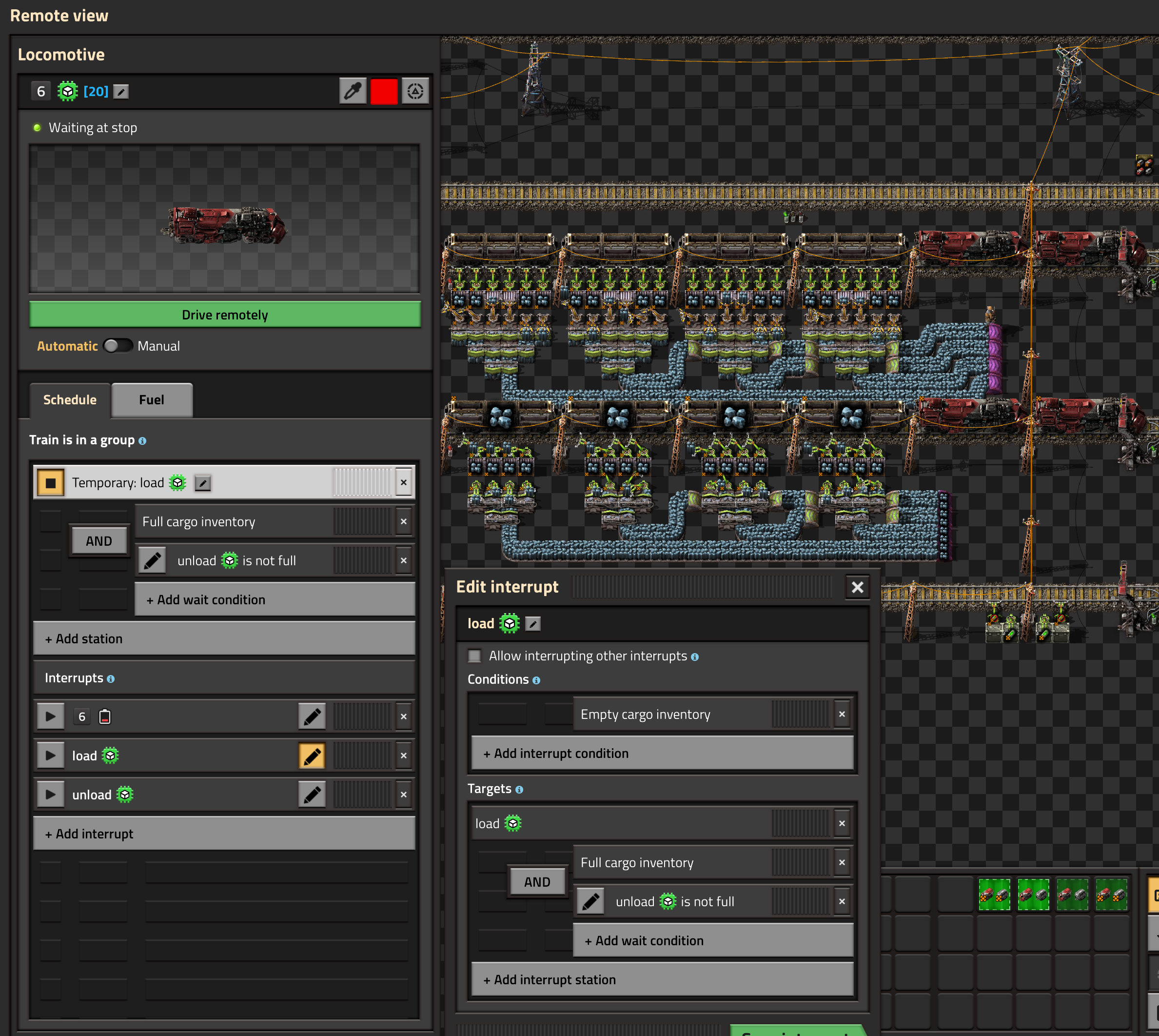Select third train icon slot
The image size is (1159, 1036).
coord(1072,895)
